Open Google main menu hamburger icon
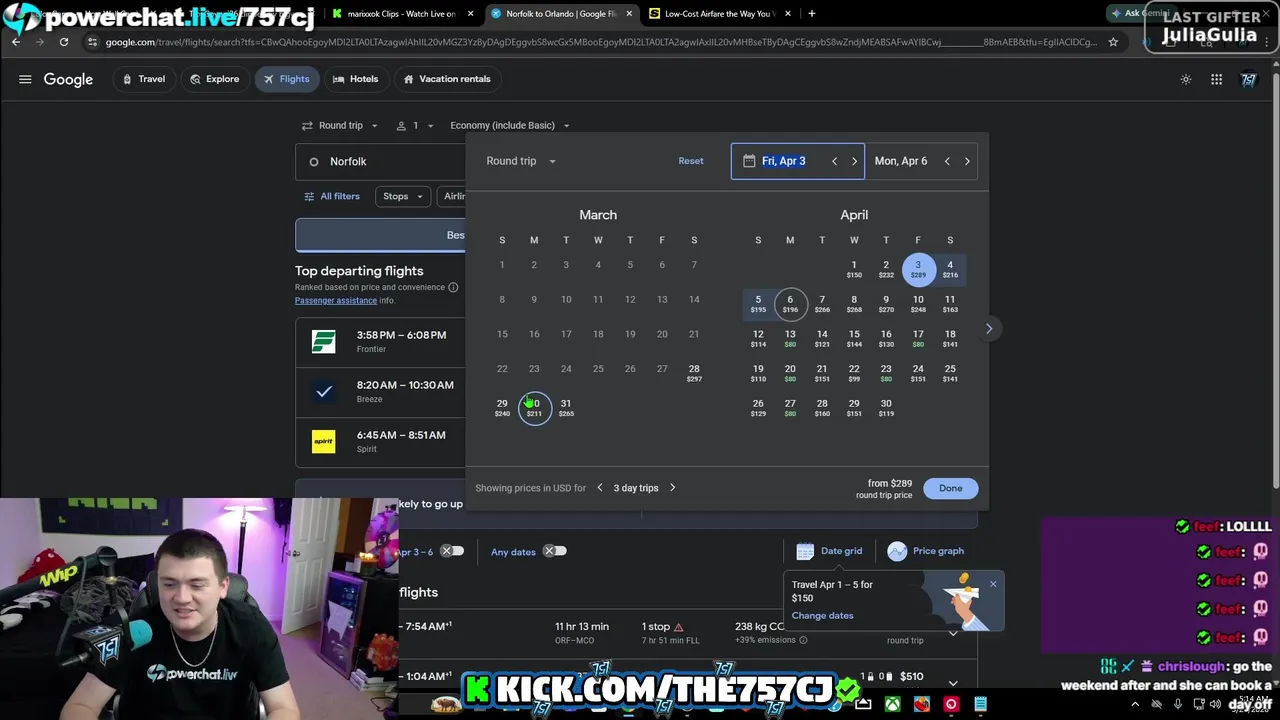 (25, 79)
